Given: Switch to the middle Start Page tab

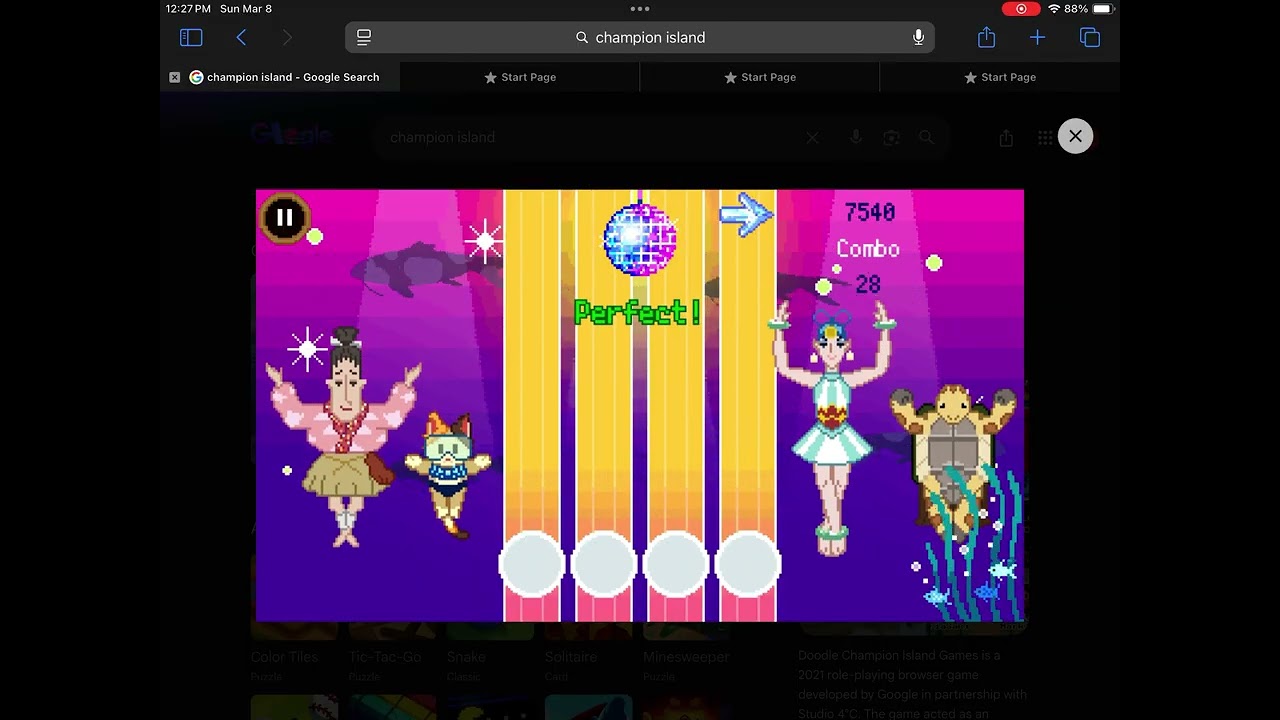Looking at the screenshot, I should pos(760,77).
